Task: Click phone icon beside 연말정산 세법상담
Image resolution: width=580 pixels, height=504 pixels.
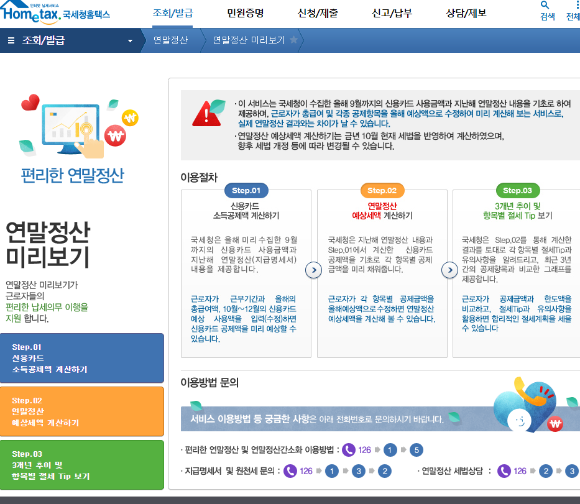Action: (x=504, y=471)
